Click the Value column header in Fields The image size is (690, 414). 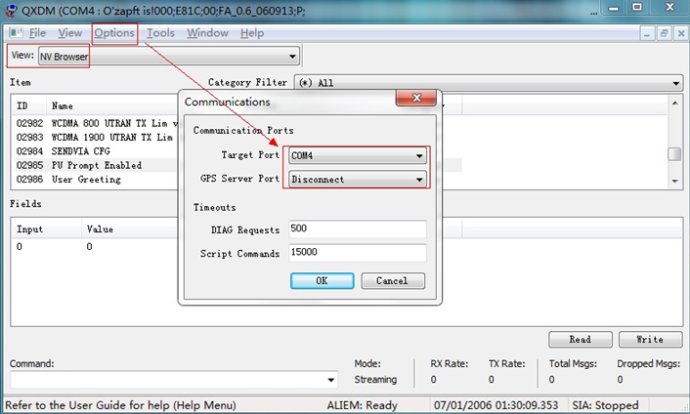pyautogui.click(x=130, y=229)
